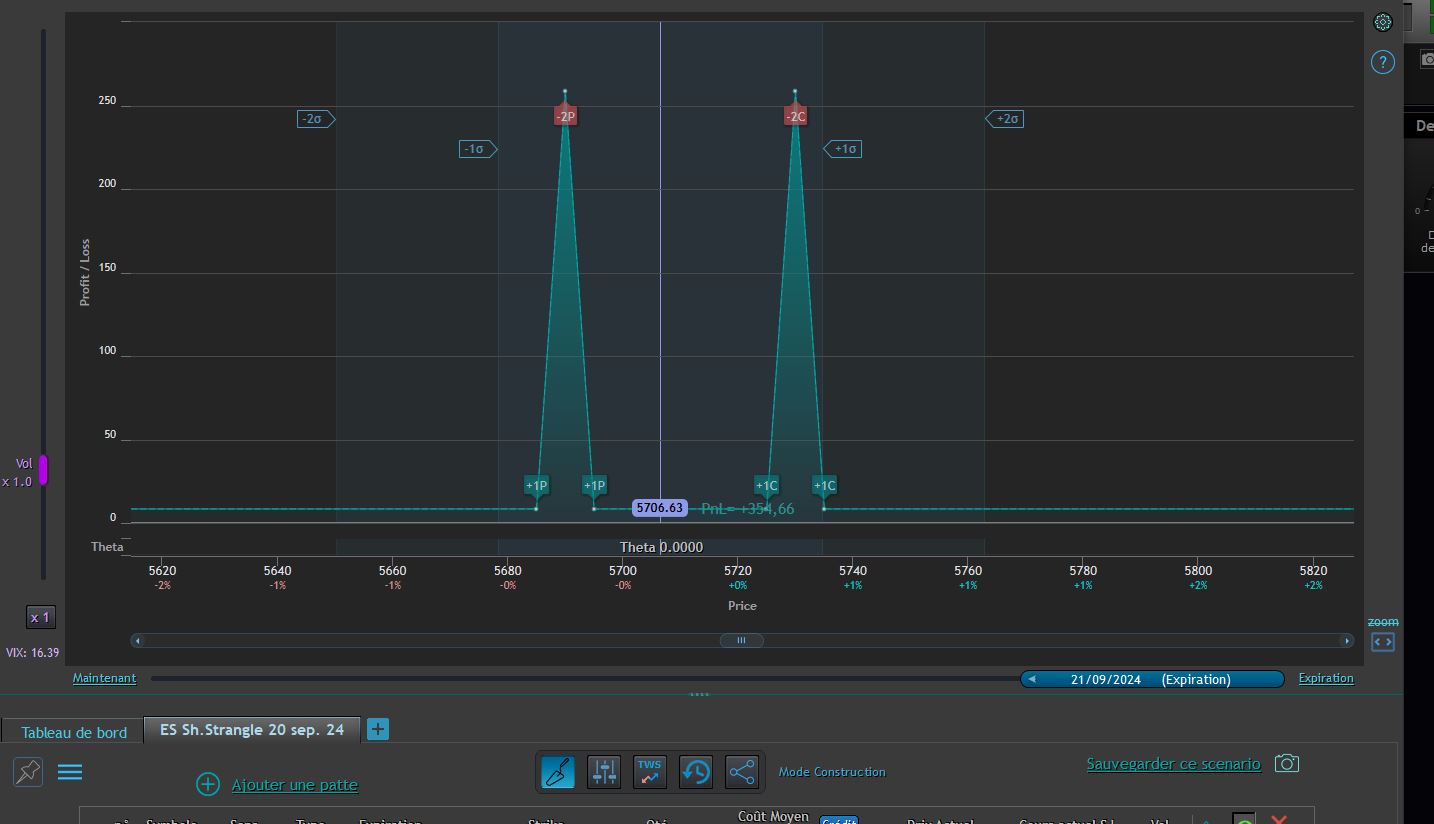The image size is (1434, 824).
Task: Open the chart settings gear icon
Action: click(x=1383, y=22)
